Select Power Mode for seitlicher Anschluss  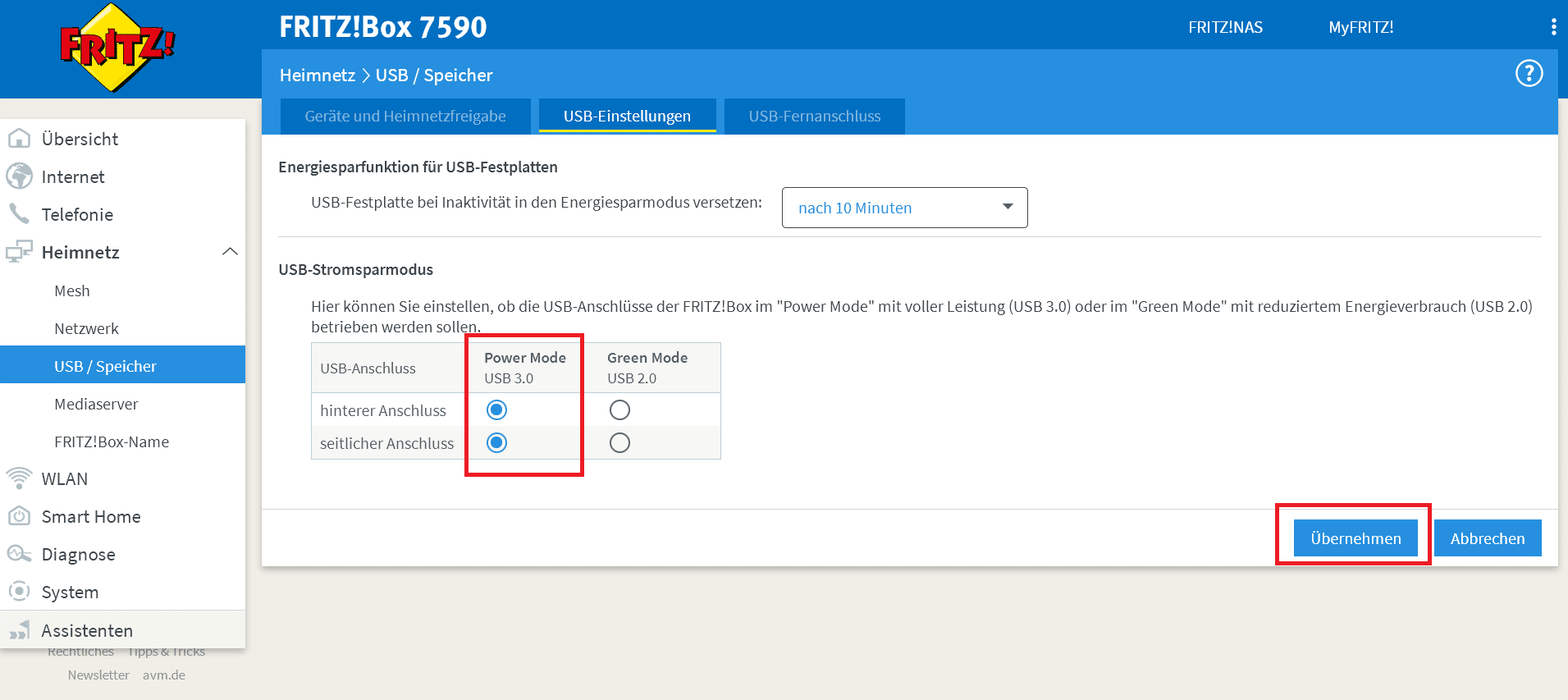pyautogui.click(x=496, y=443)
